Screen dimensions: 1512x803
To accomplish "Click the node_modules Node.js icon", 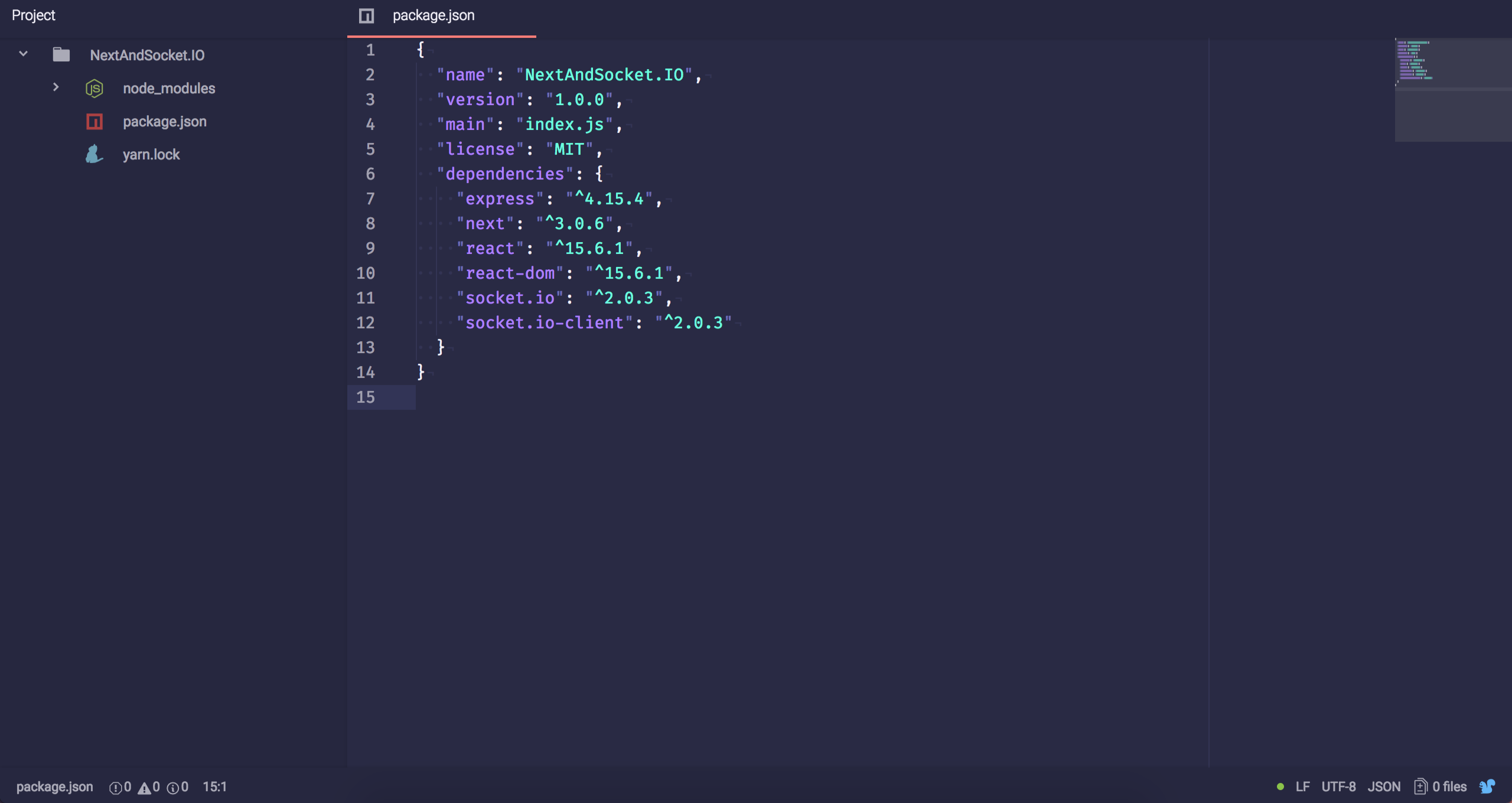I will tap(94, 89).
